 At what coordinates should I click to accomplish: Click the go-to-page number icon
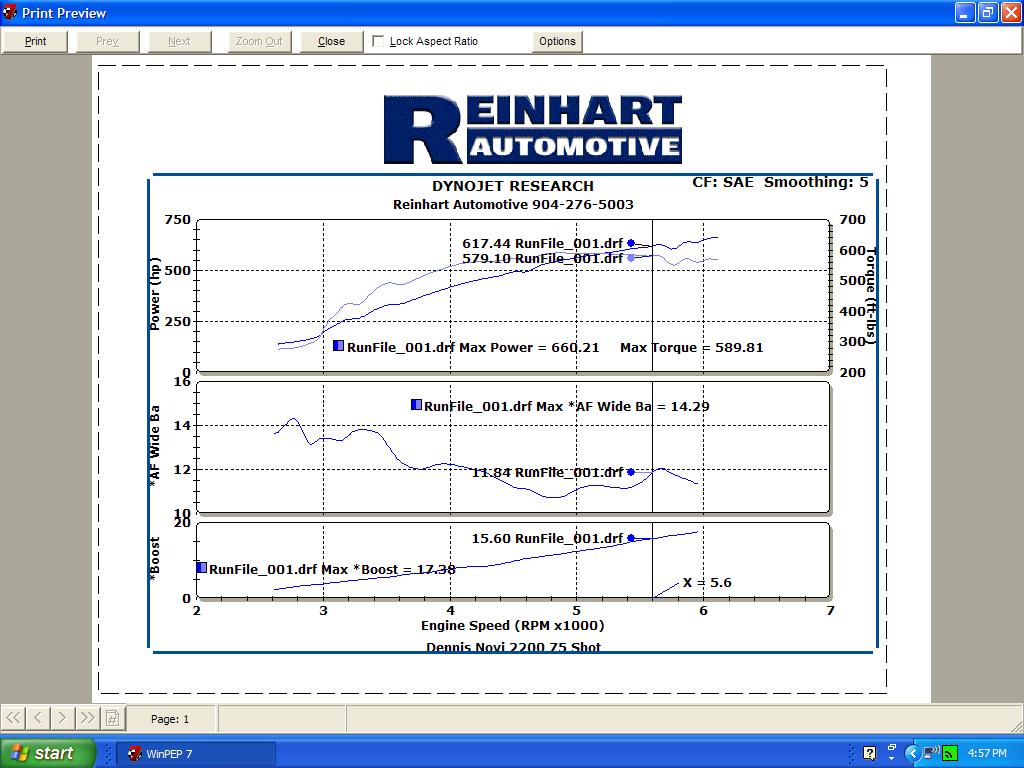point(112,718)
